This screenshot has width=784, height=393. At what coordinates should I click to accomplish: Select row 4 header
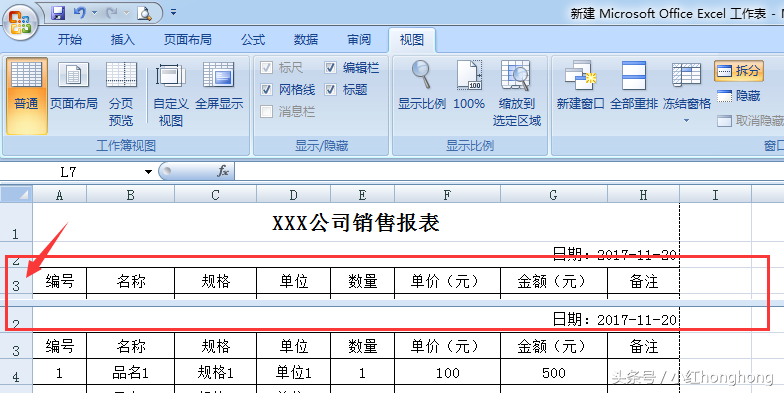point(16,372)
